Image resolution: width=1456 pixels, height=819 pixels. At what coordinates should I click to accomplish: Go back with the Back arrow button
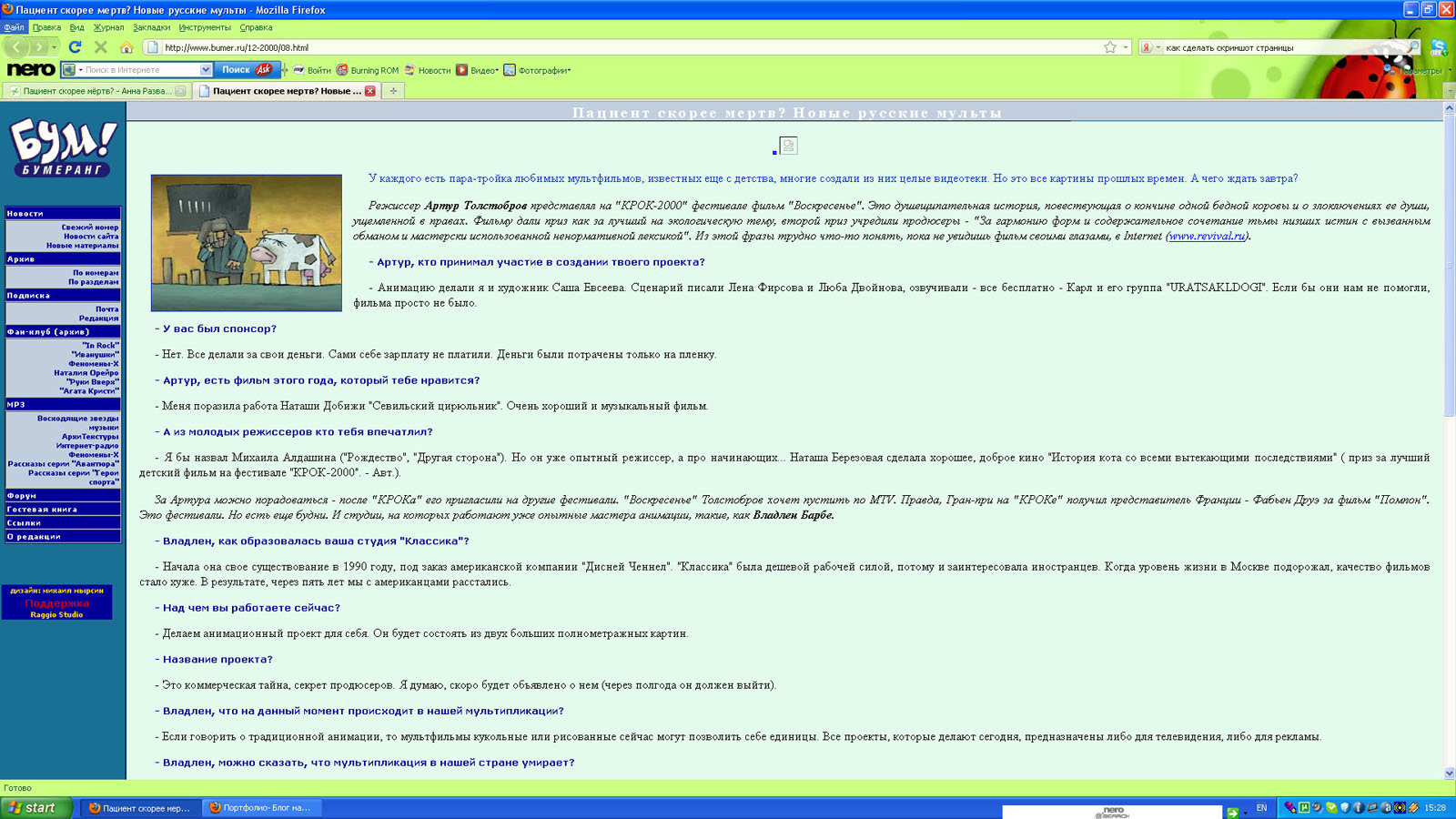[16, 47]
